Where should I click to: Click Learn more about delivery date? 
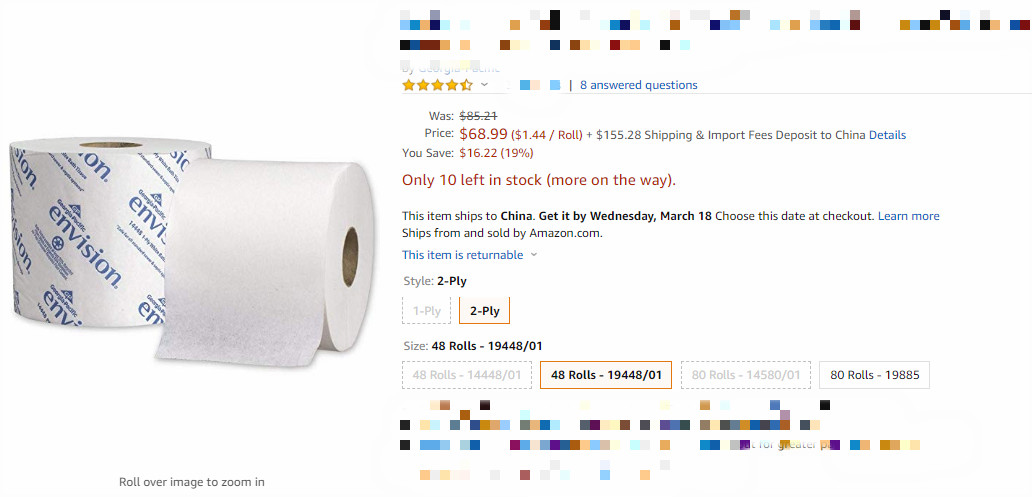[x=908, y=216]
